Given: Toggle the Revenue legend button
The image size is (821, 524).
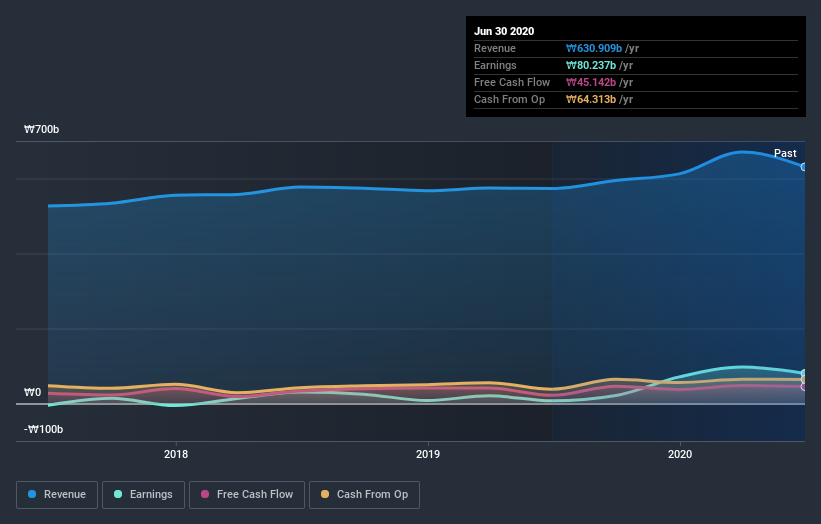Looking at the screenshot, I should [57, 495].
